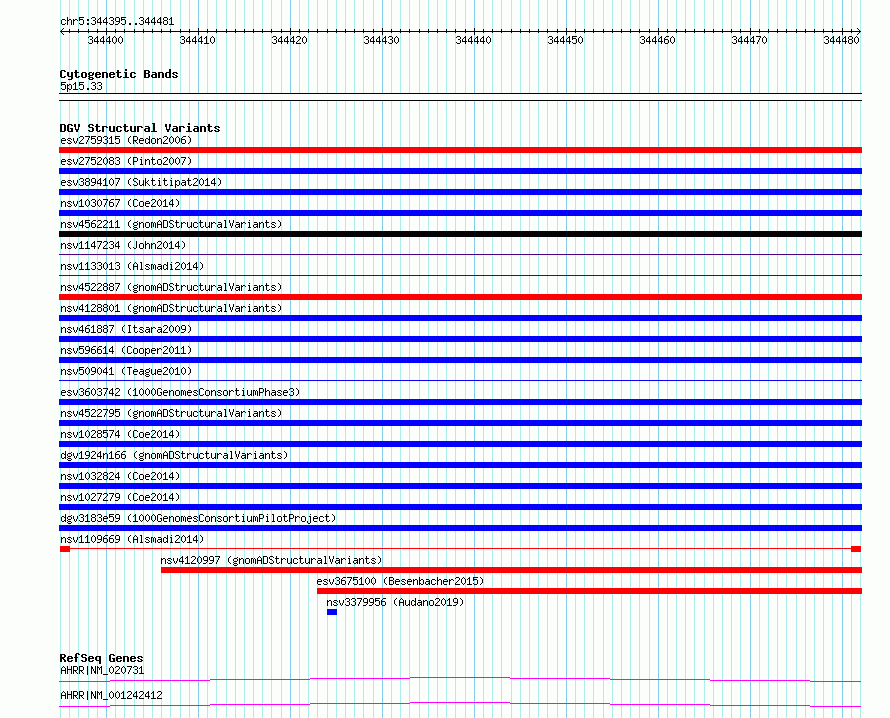Select the esv2752083 (Pinto2007) variant label
The height and width of the screenshot is (718, 890).
tap(126, 161)
